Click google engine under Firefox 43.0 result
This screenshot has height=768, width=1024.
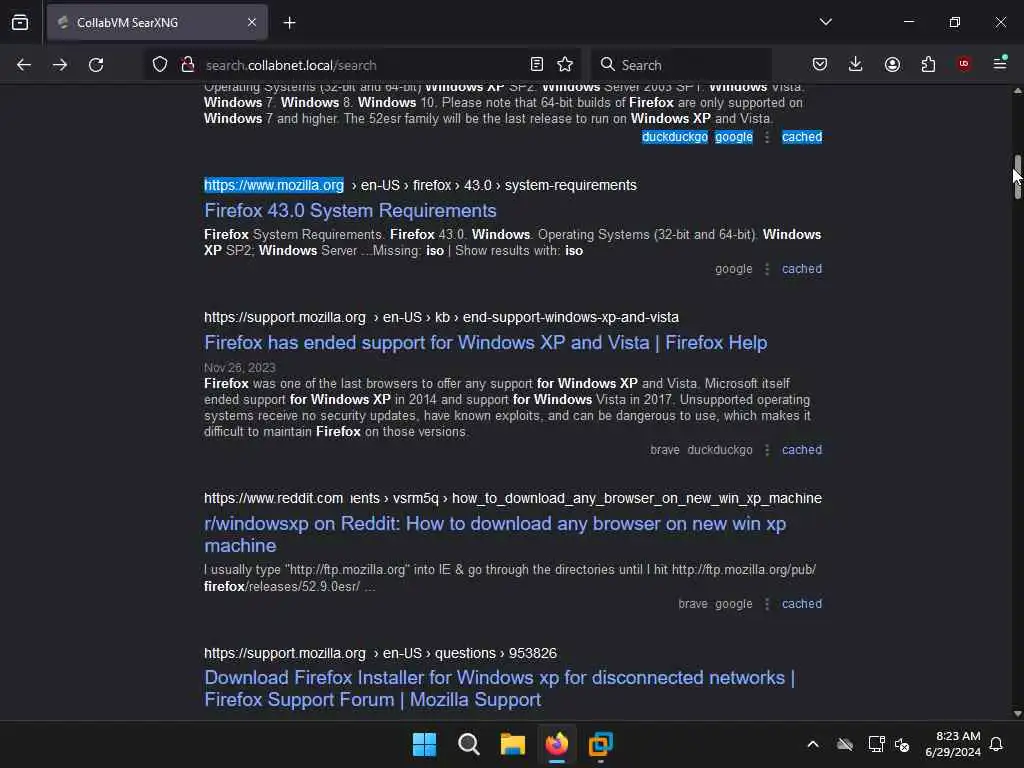click(733, 268)
